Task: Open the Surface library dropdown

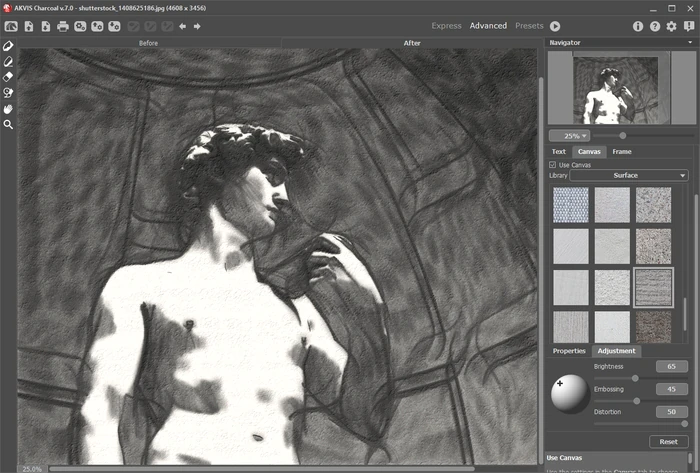Action: pos(629,175)
